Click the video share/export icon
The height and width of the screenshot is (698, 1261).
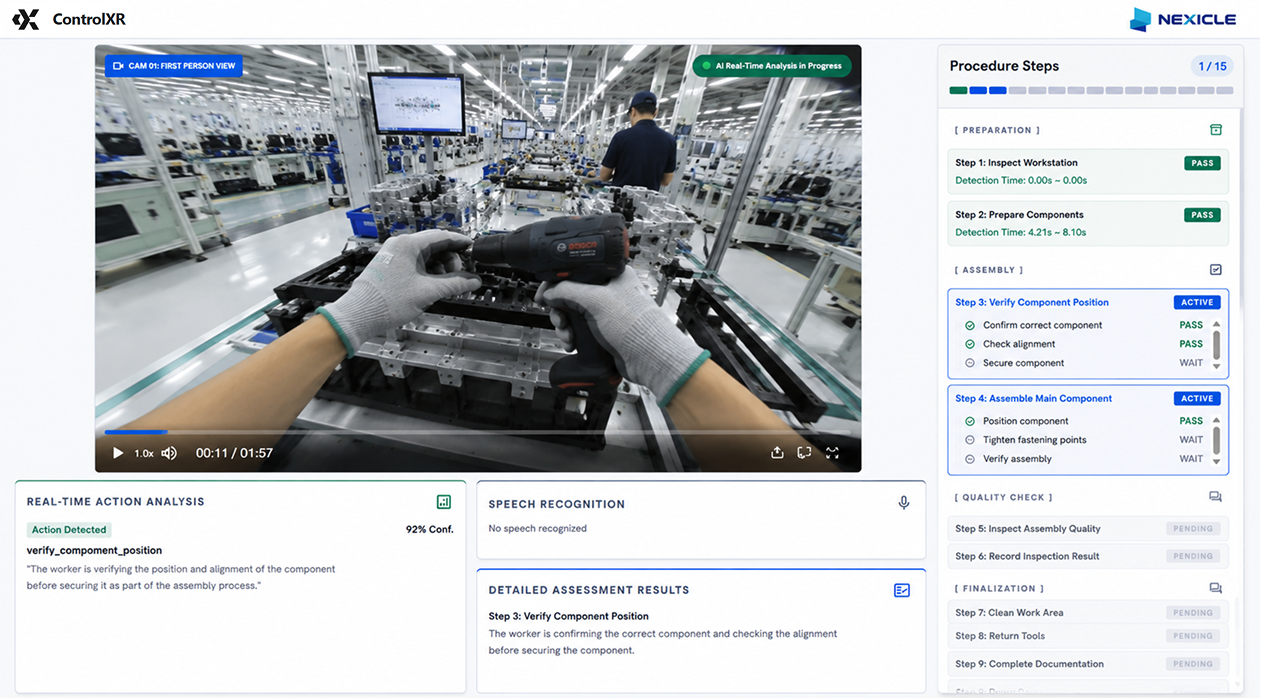pos(777,453)
